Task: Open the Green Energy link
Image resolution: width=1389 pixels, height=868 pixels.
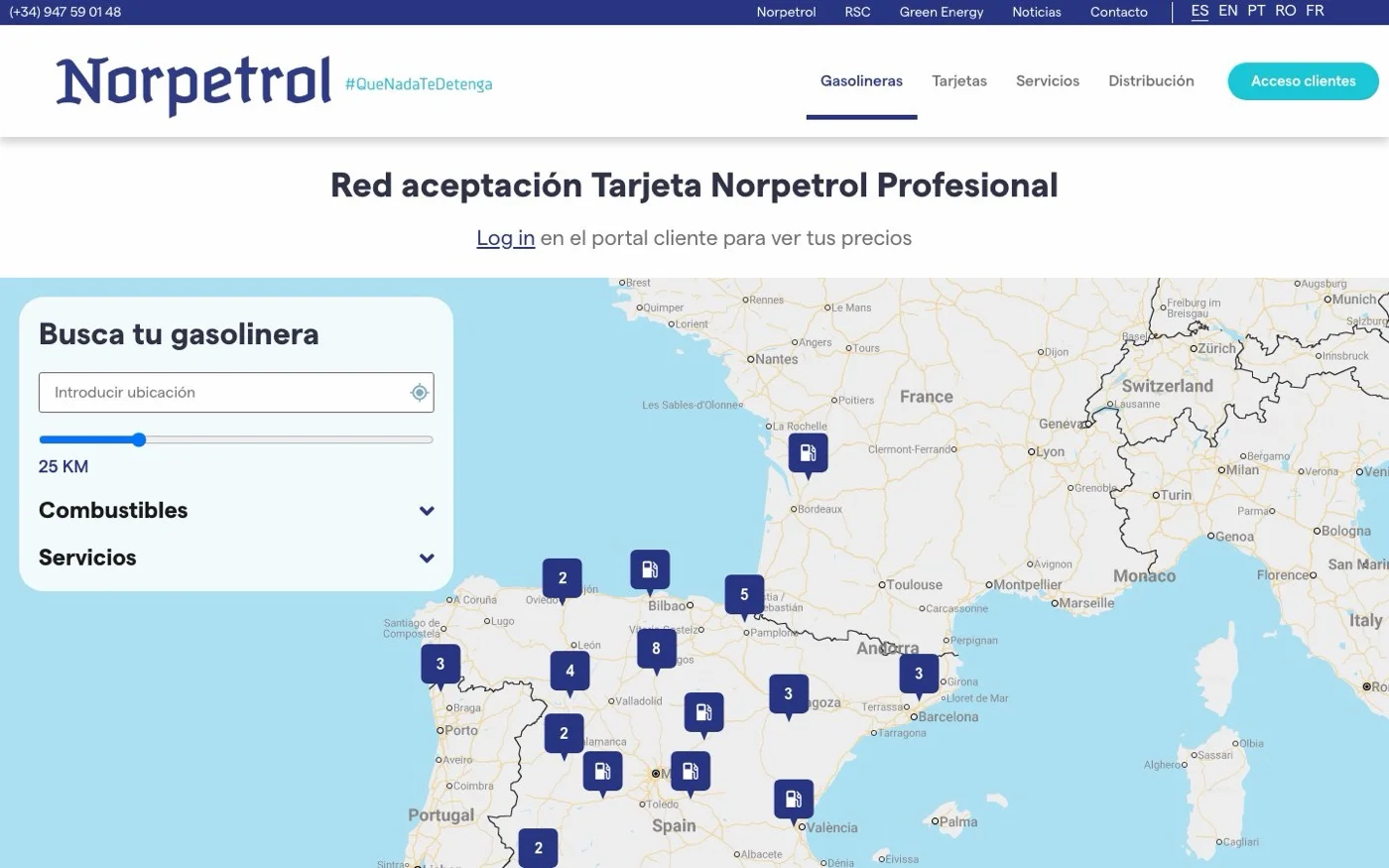Action: (x=942, y=12)
